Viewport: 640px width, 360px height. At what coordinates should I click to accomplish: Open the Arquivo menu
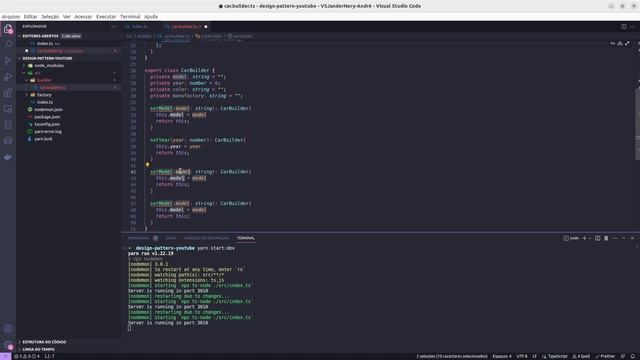11,17
